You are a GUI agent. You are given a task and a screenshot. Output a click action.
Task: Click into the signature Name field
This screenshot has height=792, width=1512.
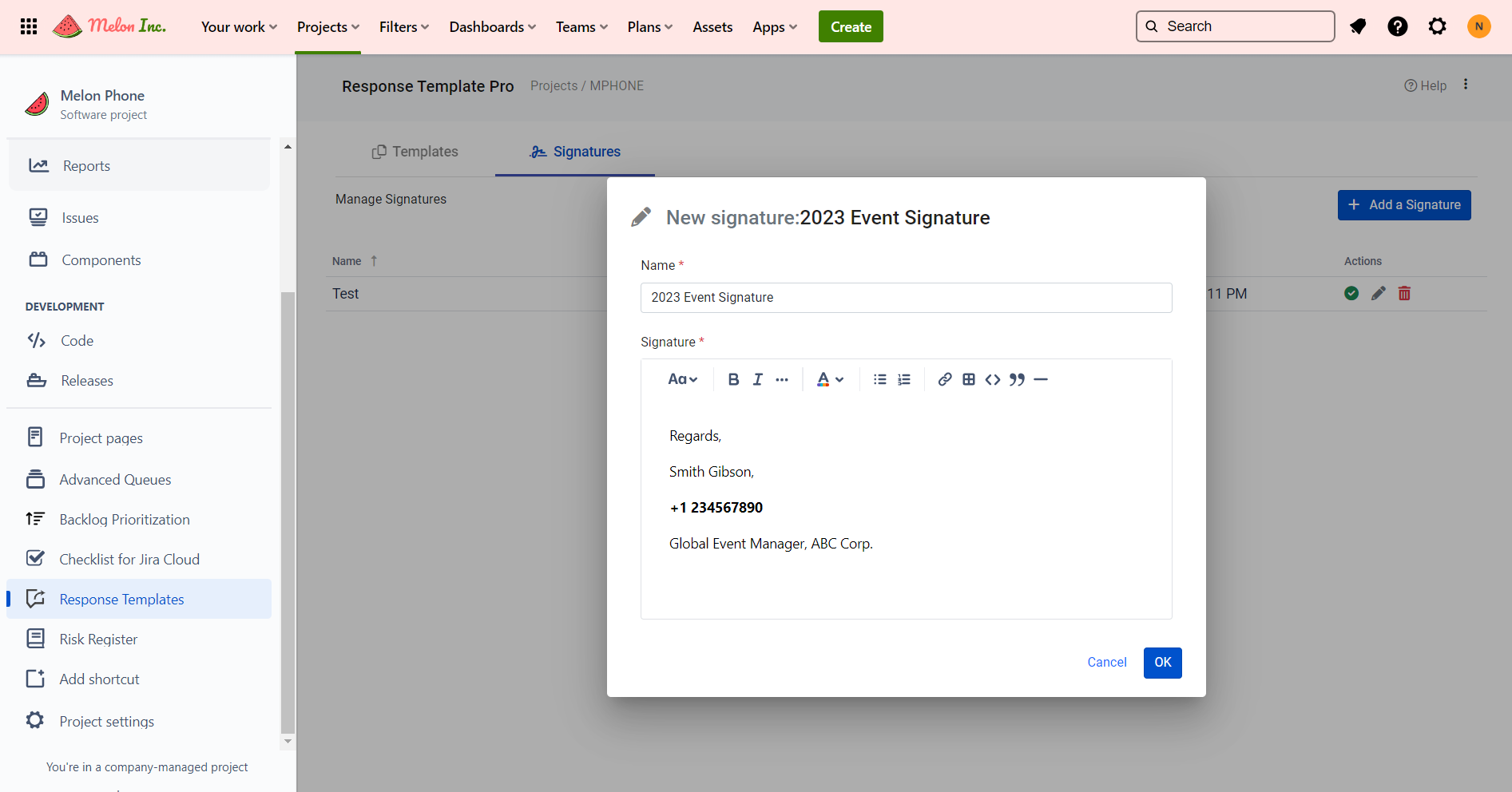click(x=906, y=297)
